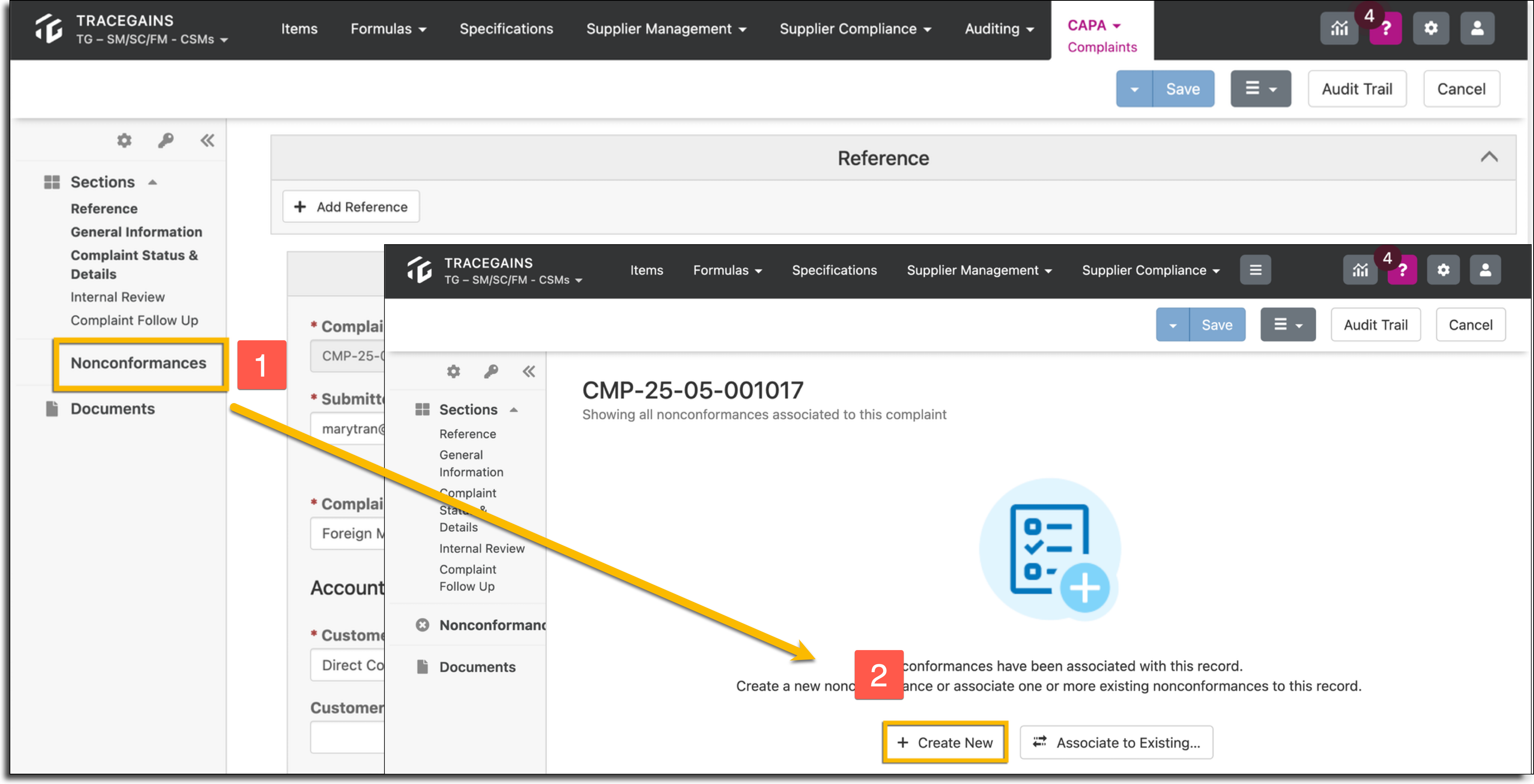Viewport: 1534px width, 784px height.
Task: Click Associate to Existing button
Action: [x=1117, y=743]
